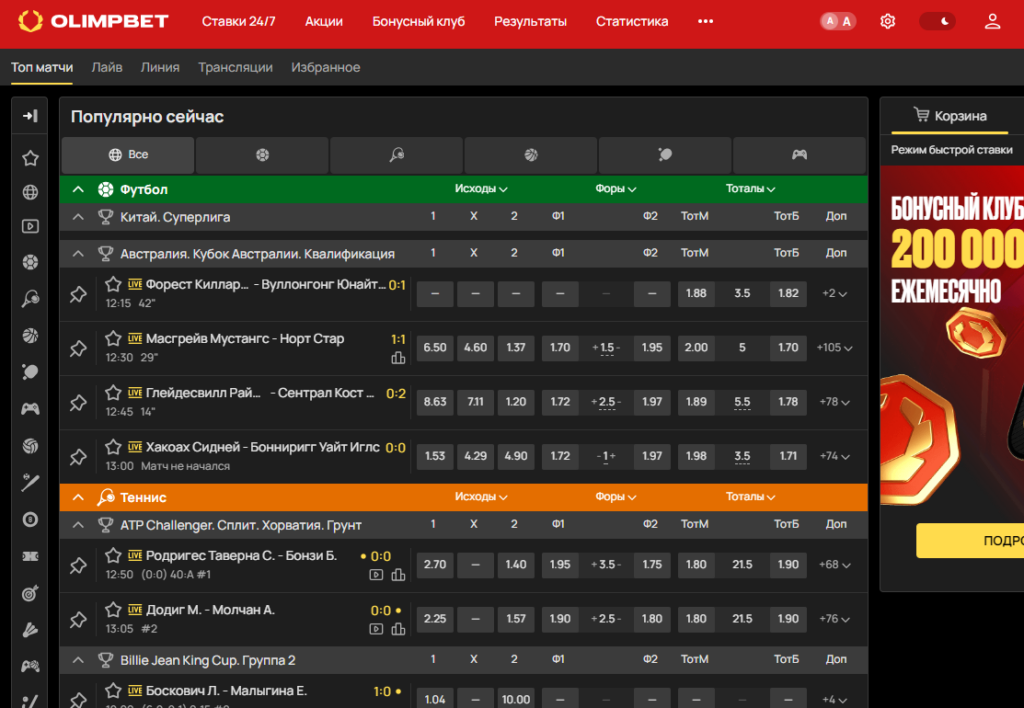The image size is (1024, 708).
Task: Collapse the Футбол section
Action: 78,189
